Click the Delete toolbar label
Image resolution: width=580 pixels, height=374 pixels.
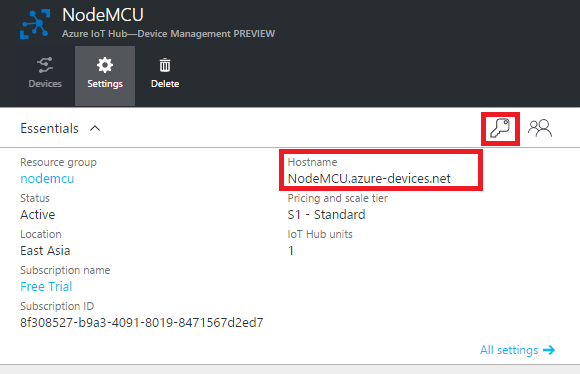point(165,84)
